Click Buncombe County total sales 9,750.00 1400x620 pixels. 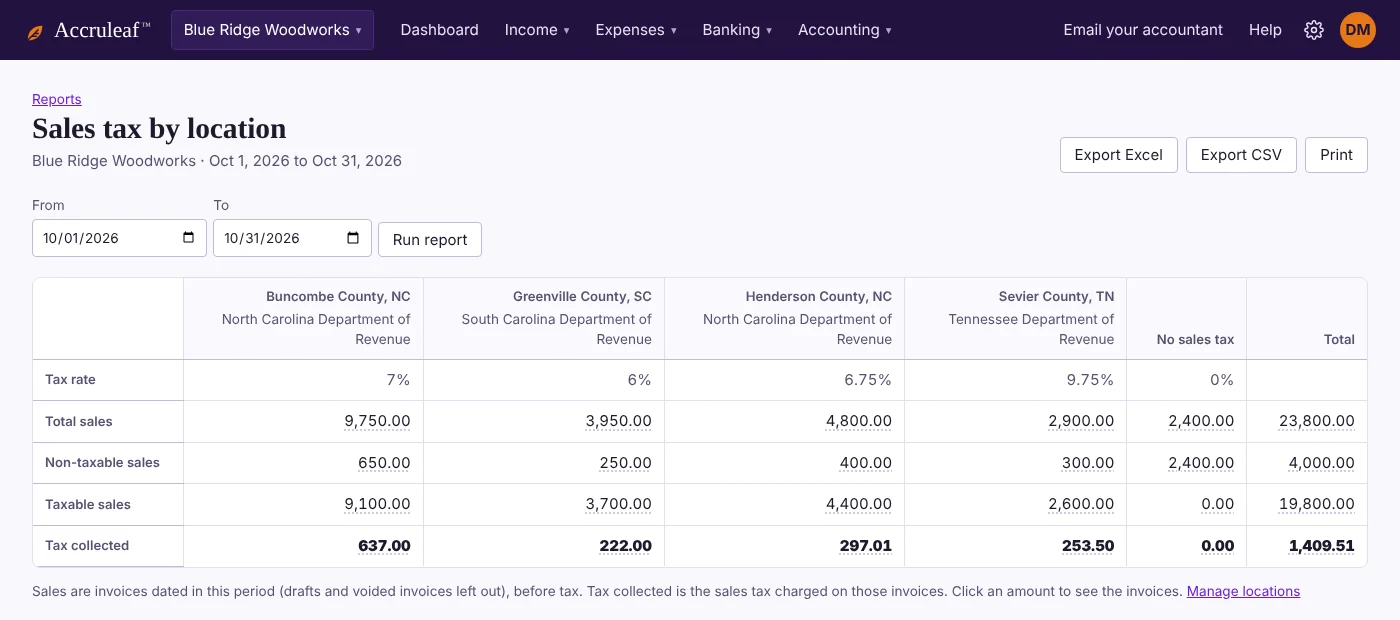(377, 421)
